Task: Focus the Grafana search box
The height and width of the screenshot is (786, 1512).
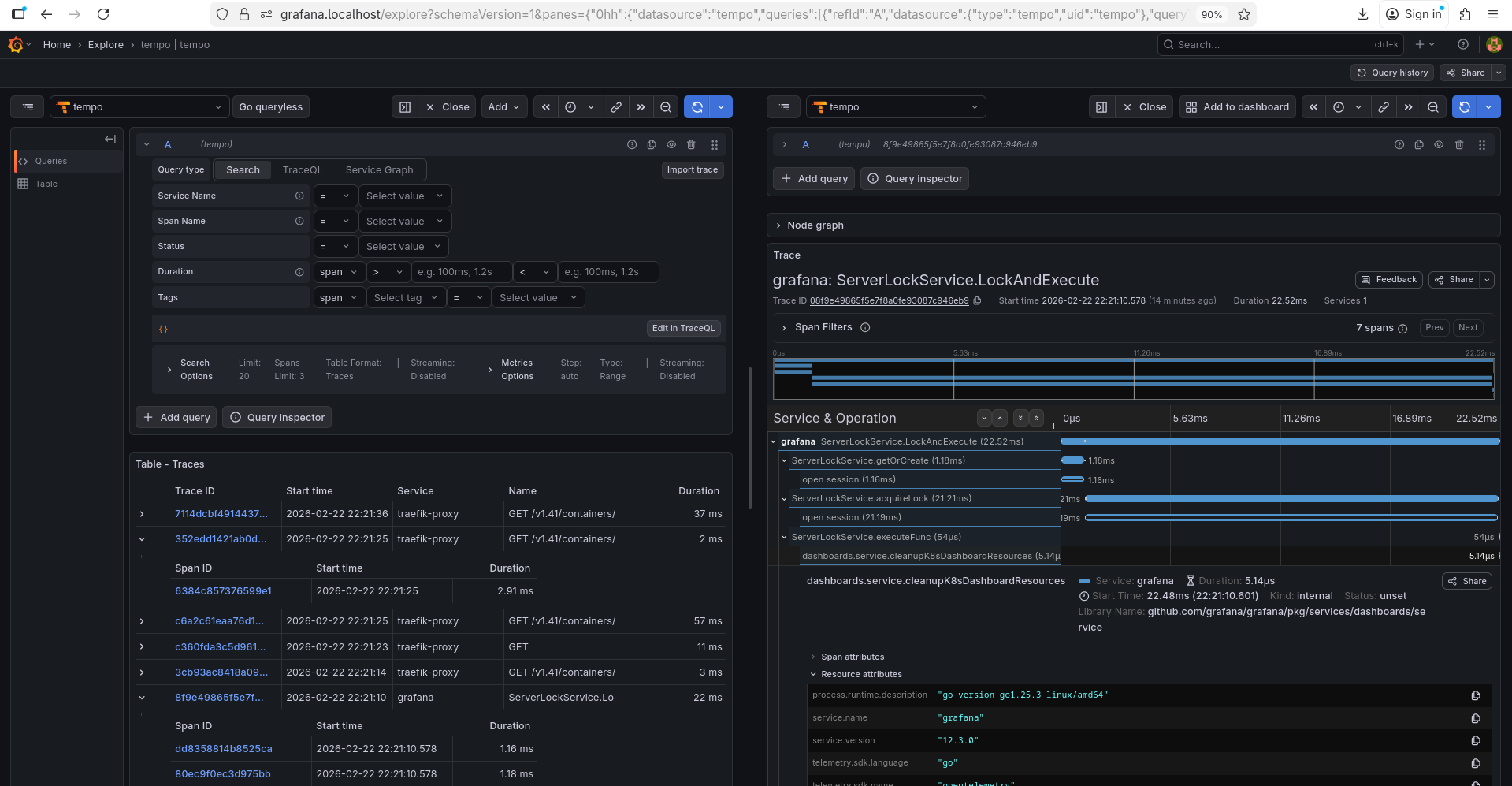Action: tap(1281, 45)
